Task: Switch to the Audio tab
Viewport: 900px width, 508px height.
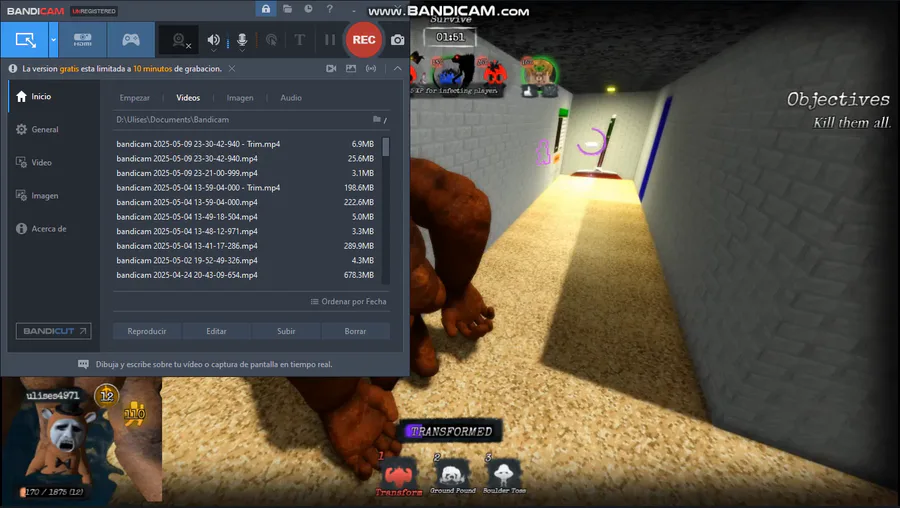Action: click(291, 98)
